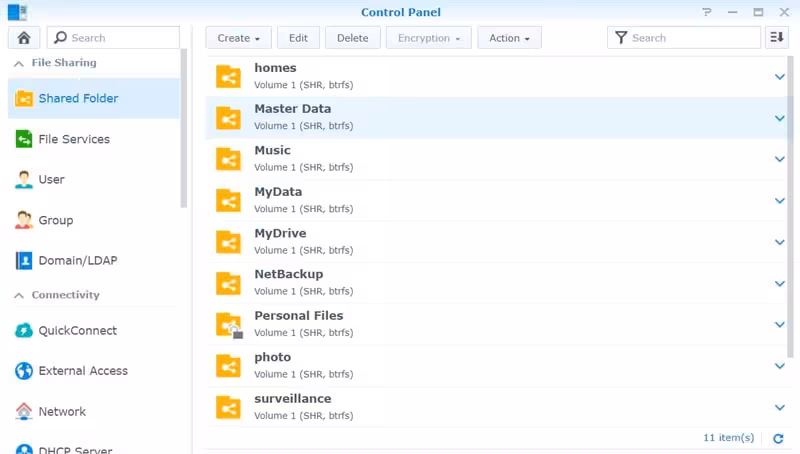
Task: Open the help question mark icon
Action: (708, 12)
